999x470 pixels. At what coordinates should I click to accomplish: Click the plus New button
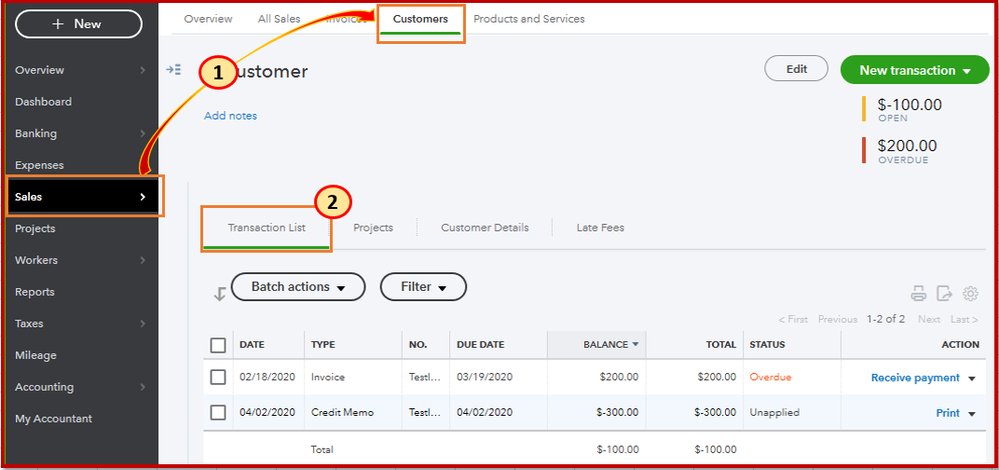point(78,24)
